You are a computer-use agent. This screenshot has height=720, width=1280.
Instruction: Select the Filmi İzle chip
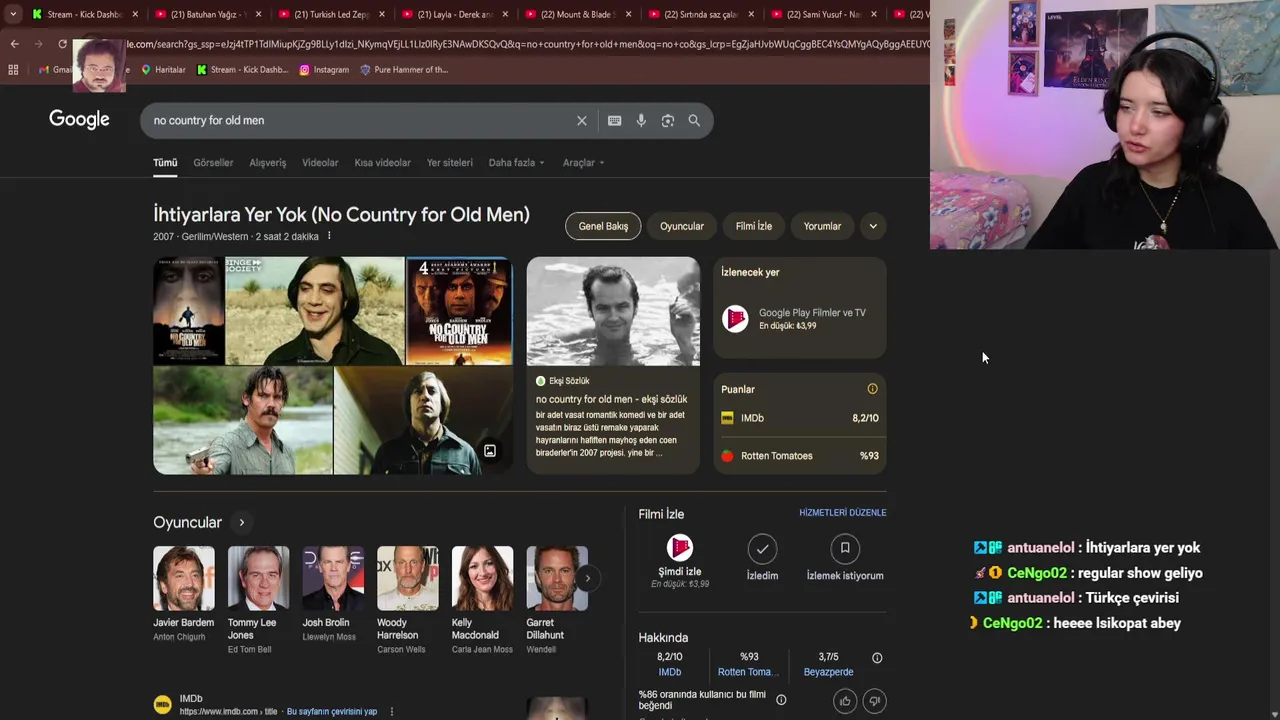point(754,226)
